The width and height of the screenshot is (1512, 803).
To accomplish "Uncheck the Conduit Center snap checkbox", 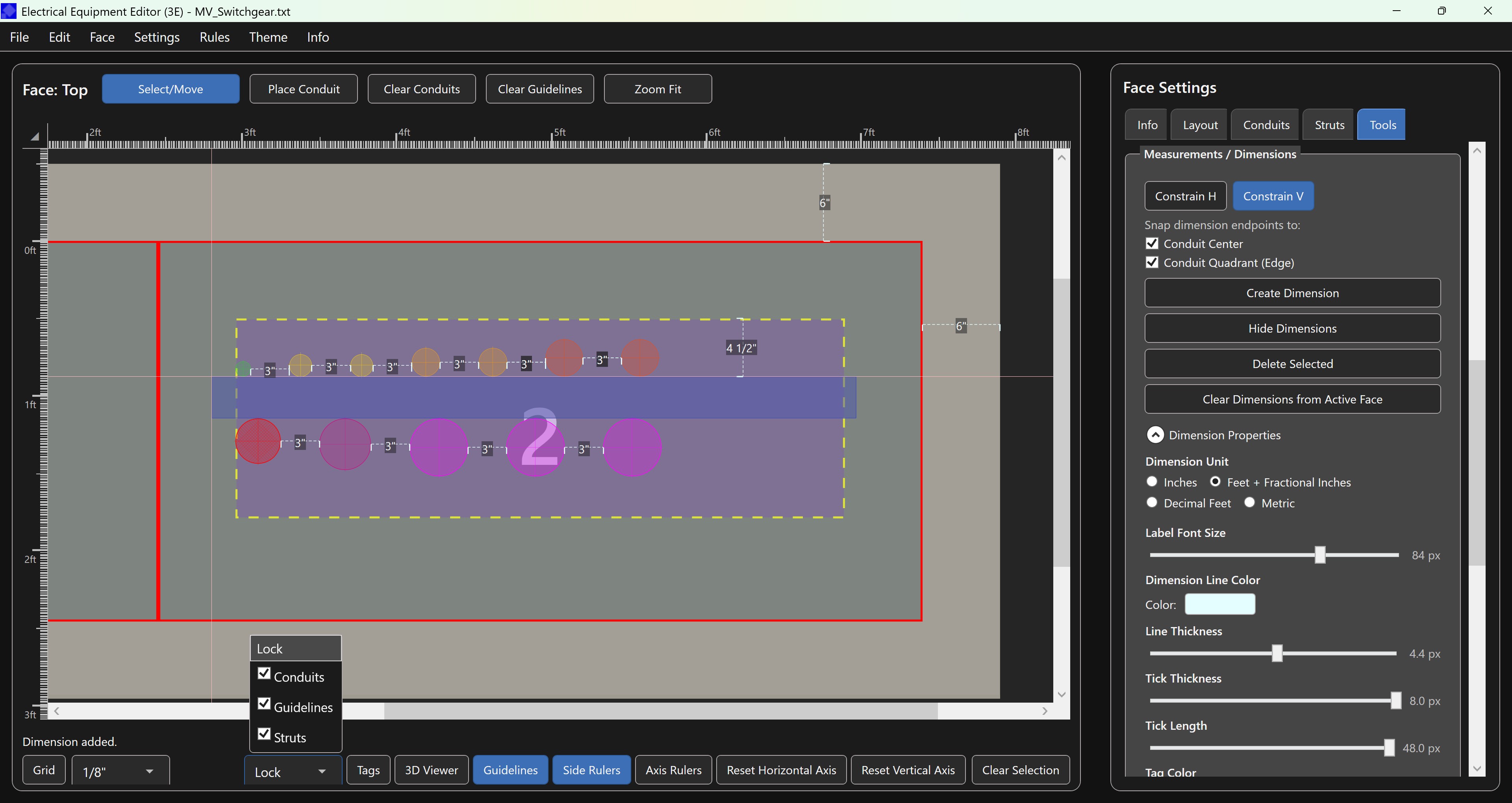I will point(1152,244).
